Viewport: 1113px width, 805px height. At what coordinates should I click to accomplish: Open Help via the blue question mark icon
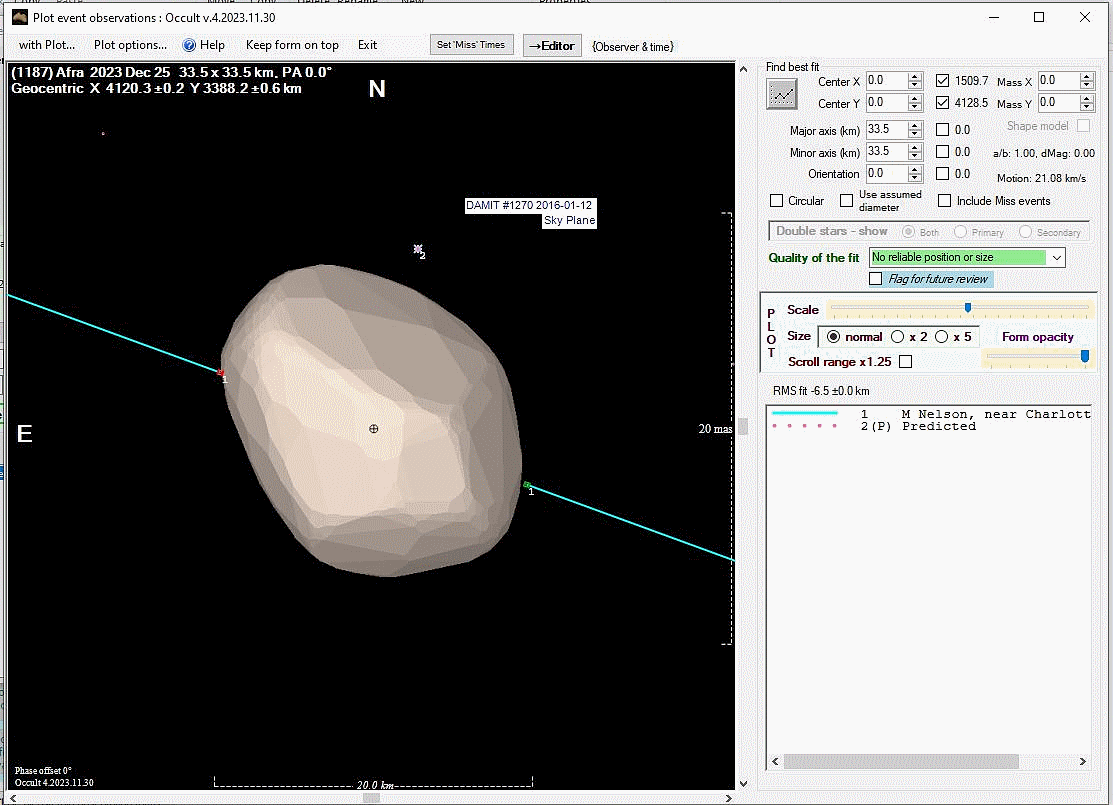click(188, 45)
